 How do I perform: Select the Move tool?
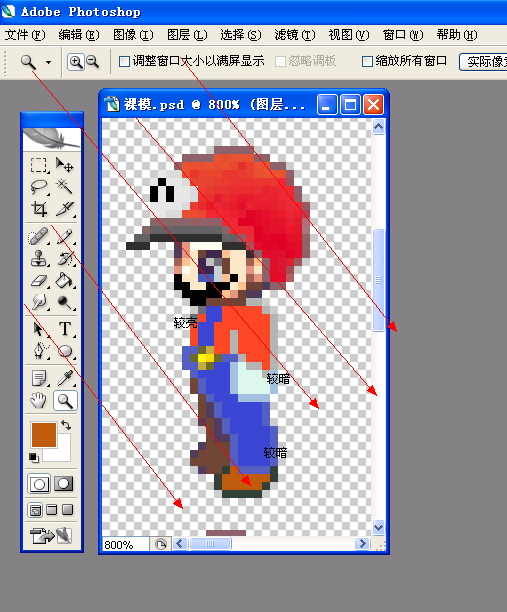64,165
